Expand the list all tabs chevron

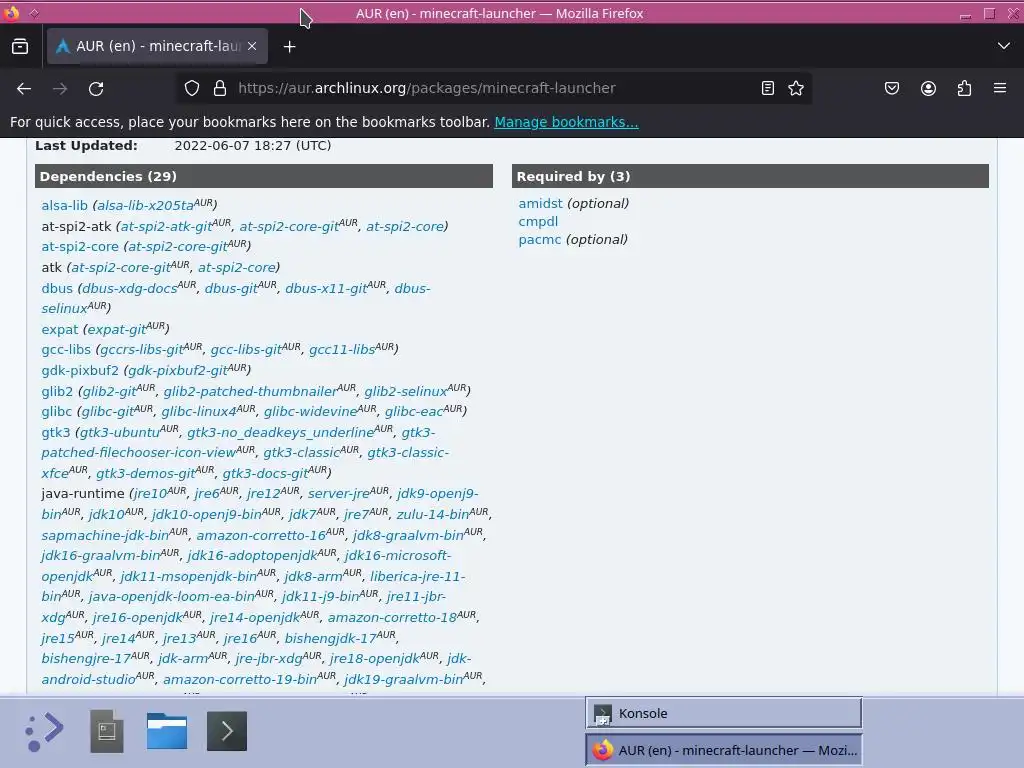click(x=1004, y=46)
